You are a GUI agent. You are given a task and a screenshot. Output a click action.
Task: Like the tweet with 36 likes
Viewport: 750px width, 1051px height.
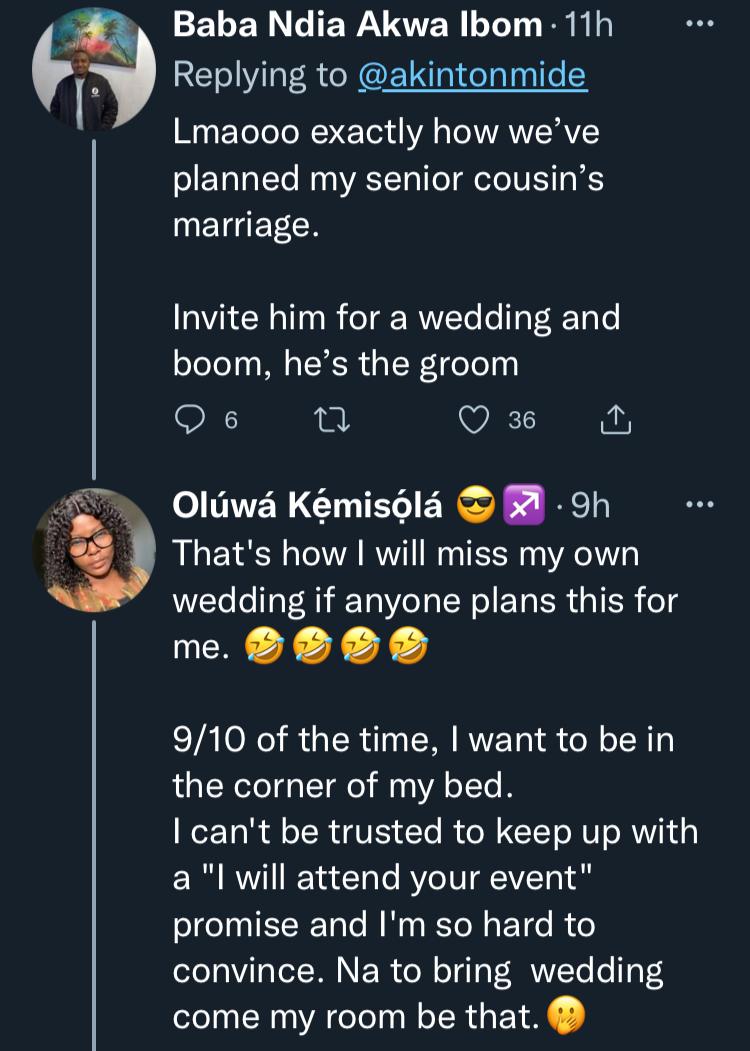pos(473,421)
